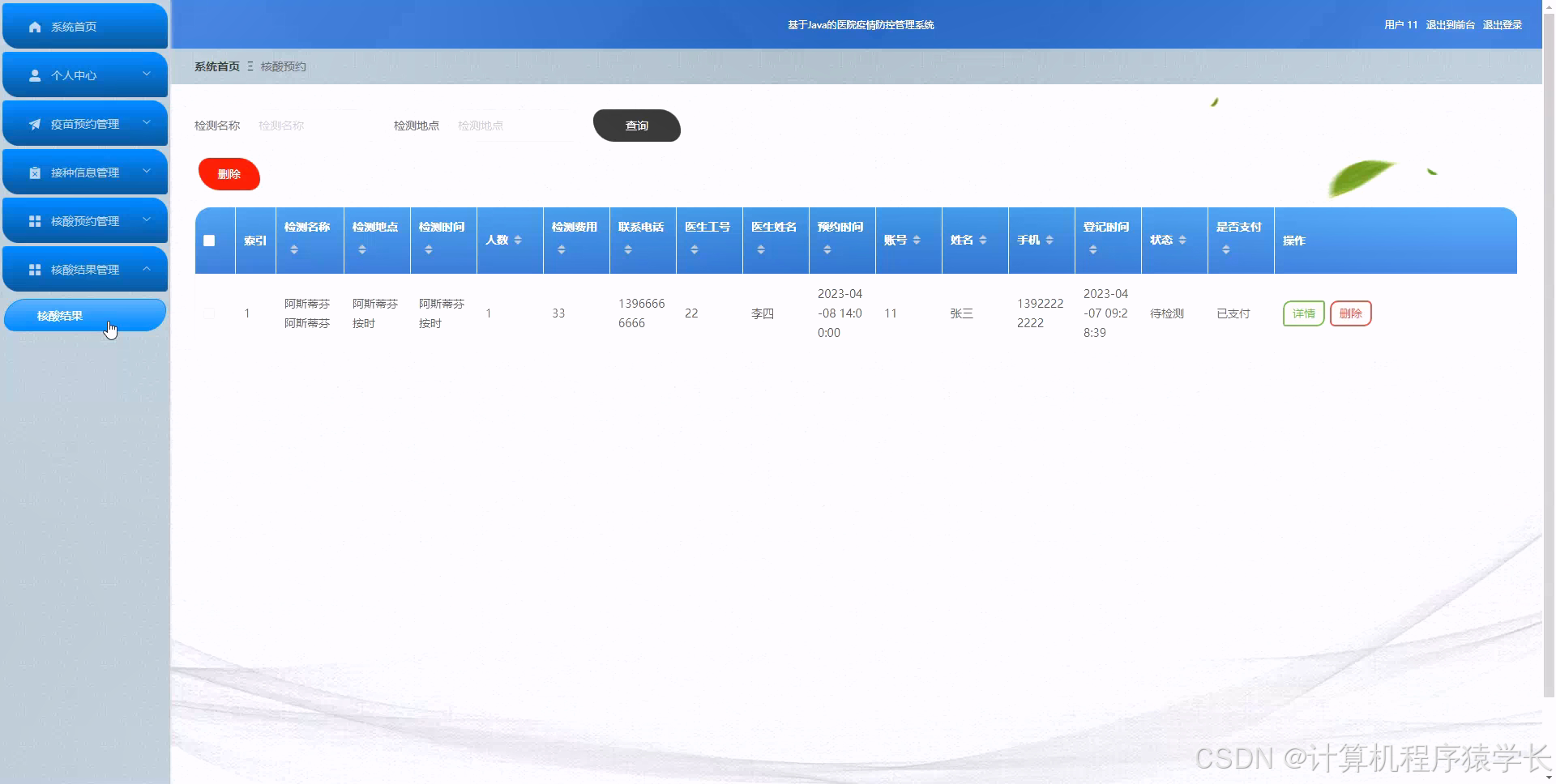The image size is (1556, 784).
Task: Check the select-all checkbox in table header
Action: [209, 241]
